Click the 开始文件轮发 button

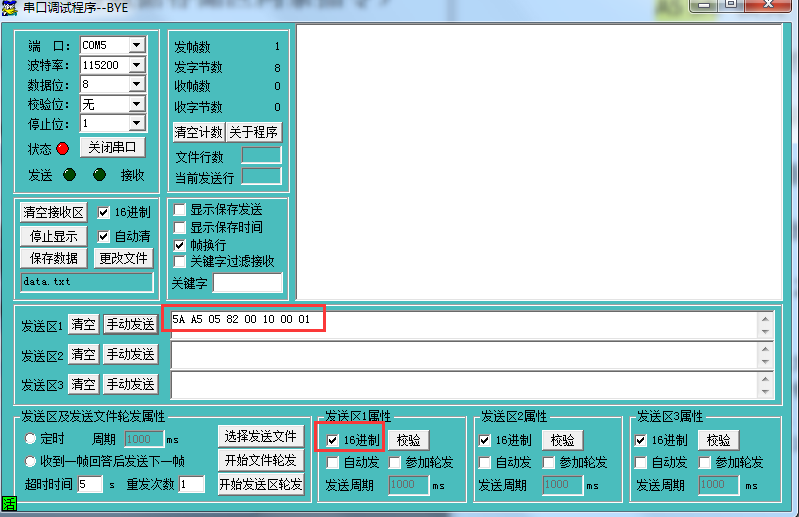(x=261, y=460)
